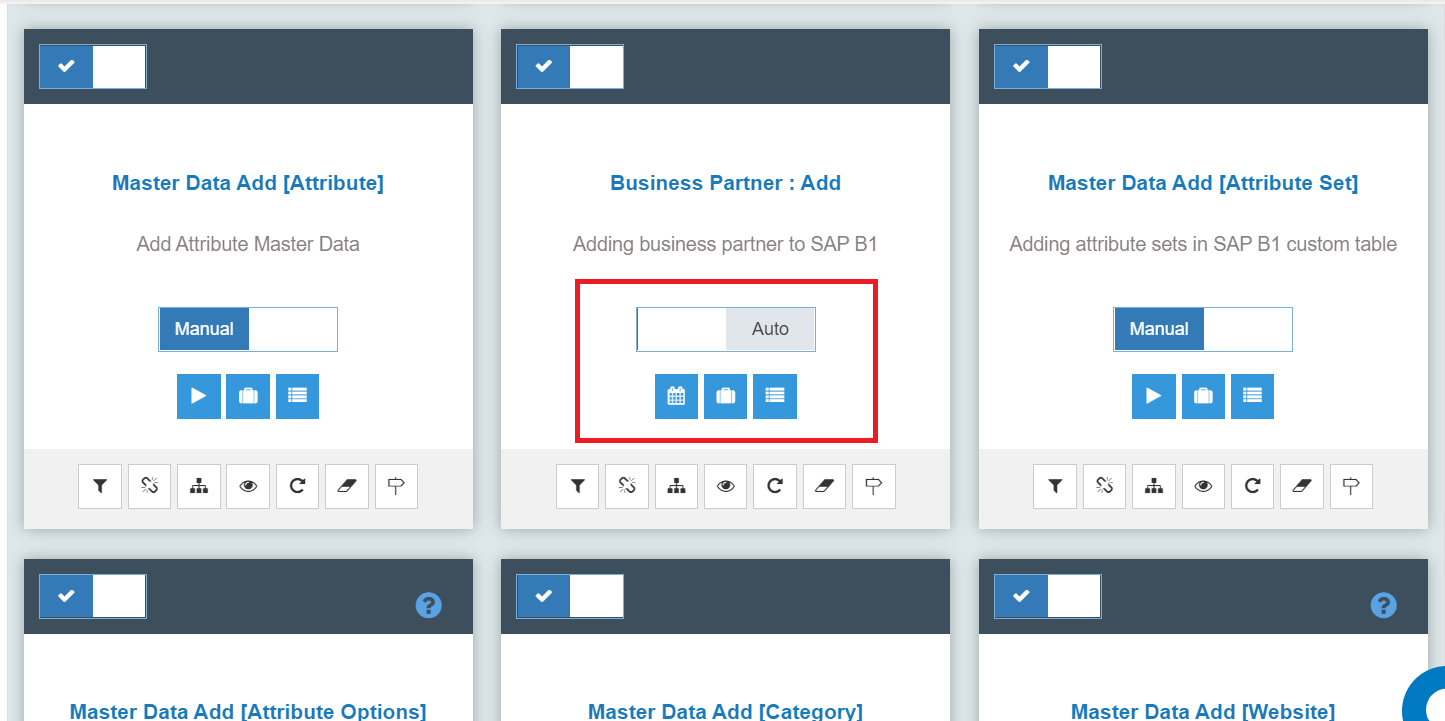Click eye view icon on Business Partner footer
The width and height of the screenshot is (1445, 721).
point(725,487)
